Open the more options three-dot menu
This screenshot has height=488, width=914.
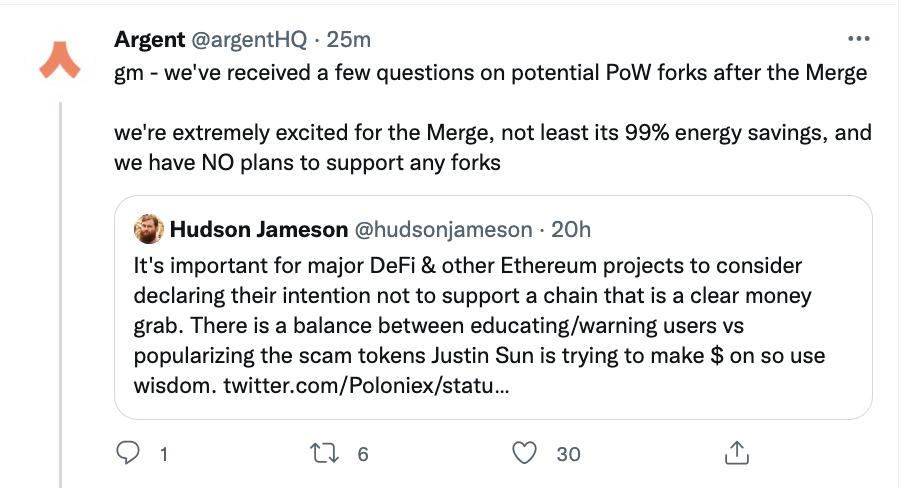point(858,40)
